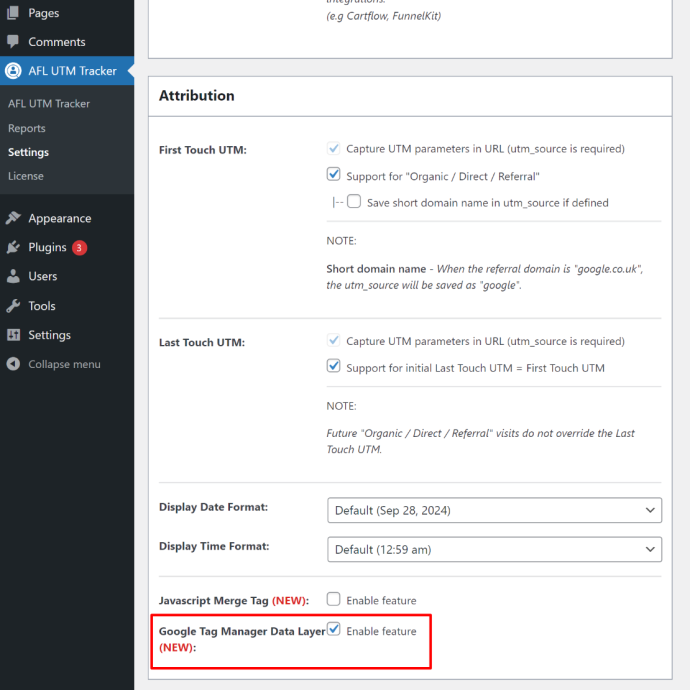Toggle First Touch Capture UTM parameters checkbox
Screen dimensions: 690x690
[333, 148]
